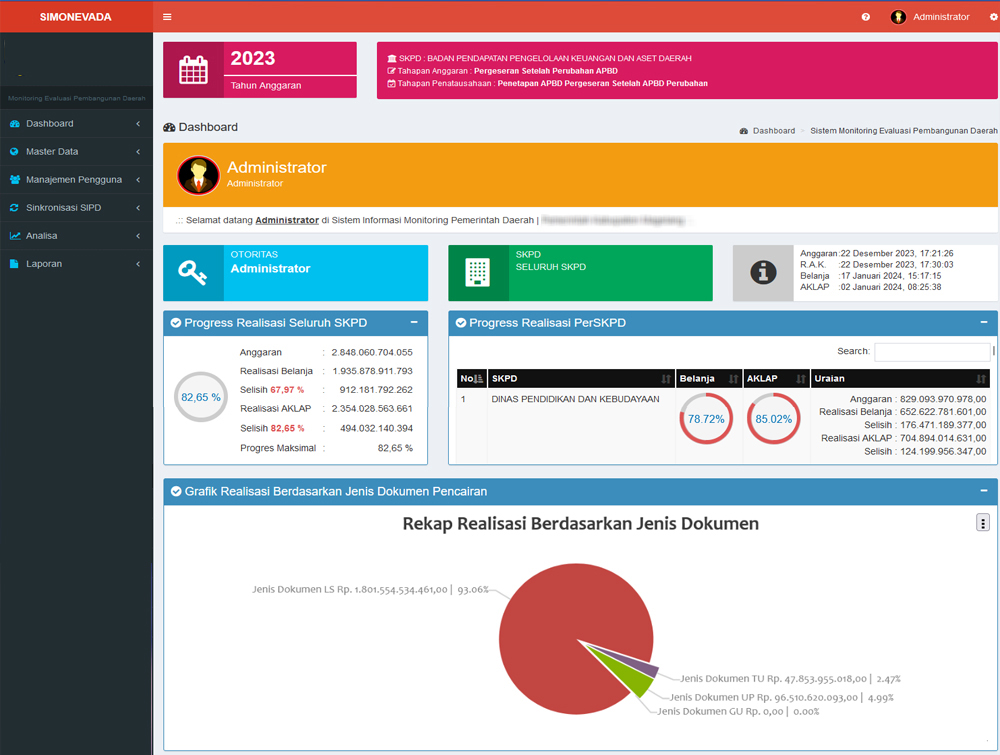Click the help question mark icon

(x=866, y=17)
